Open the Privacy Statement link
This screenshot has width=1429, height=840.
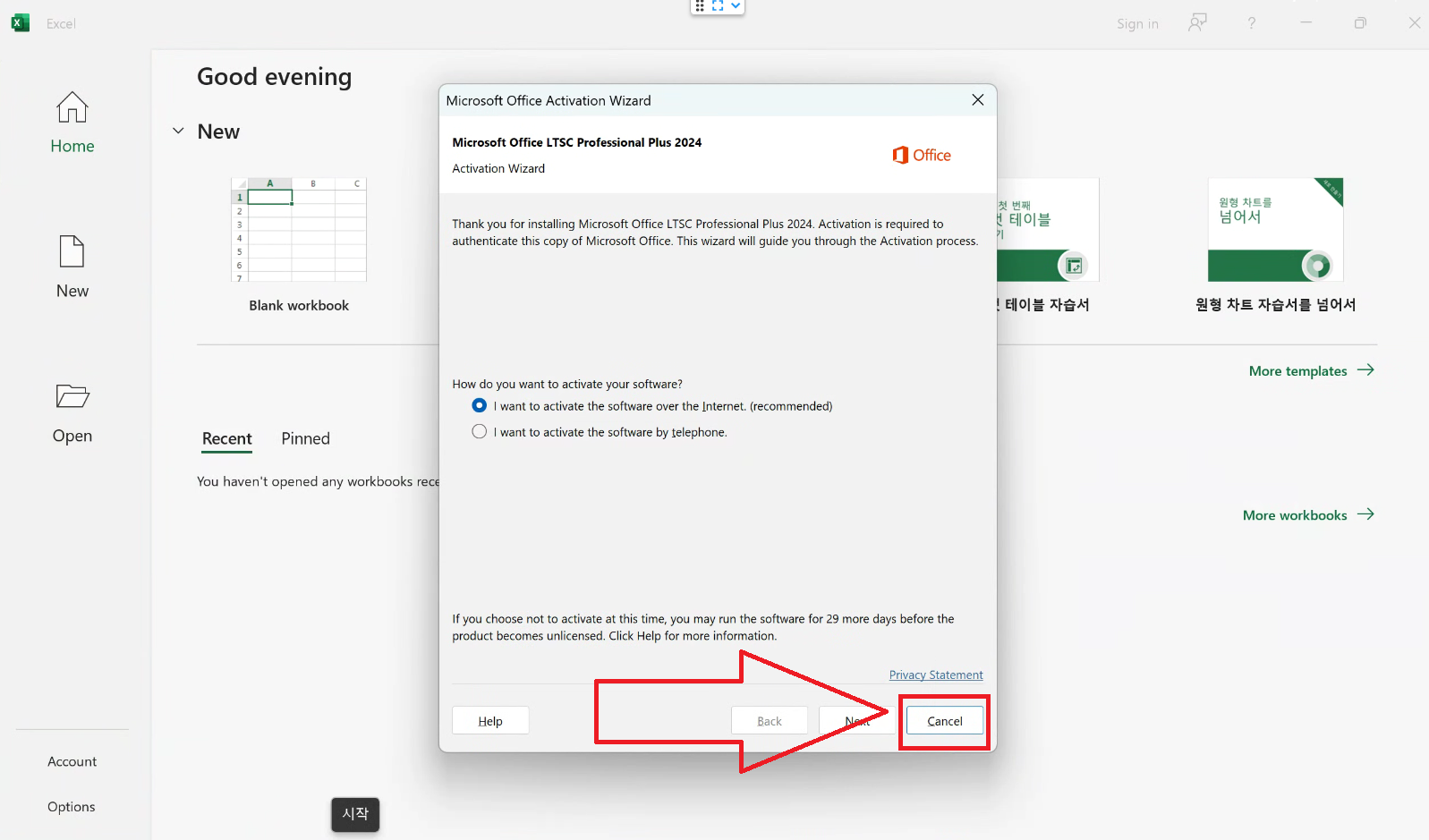coord(936,675)
